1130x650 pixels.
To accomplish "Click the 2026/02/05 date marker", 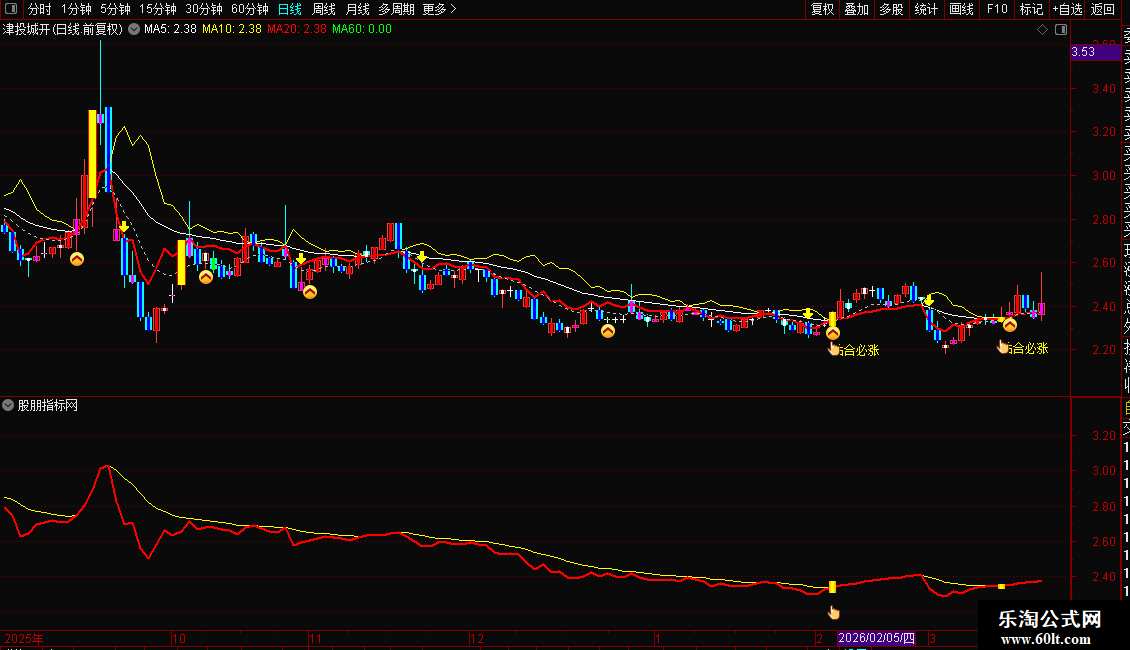I will 876,637.
